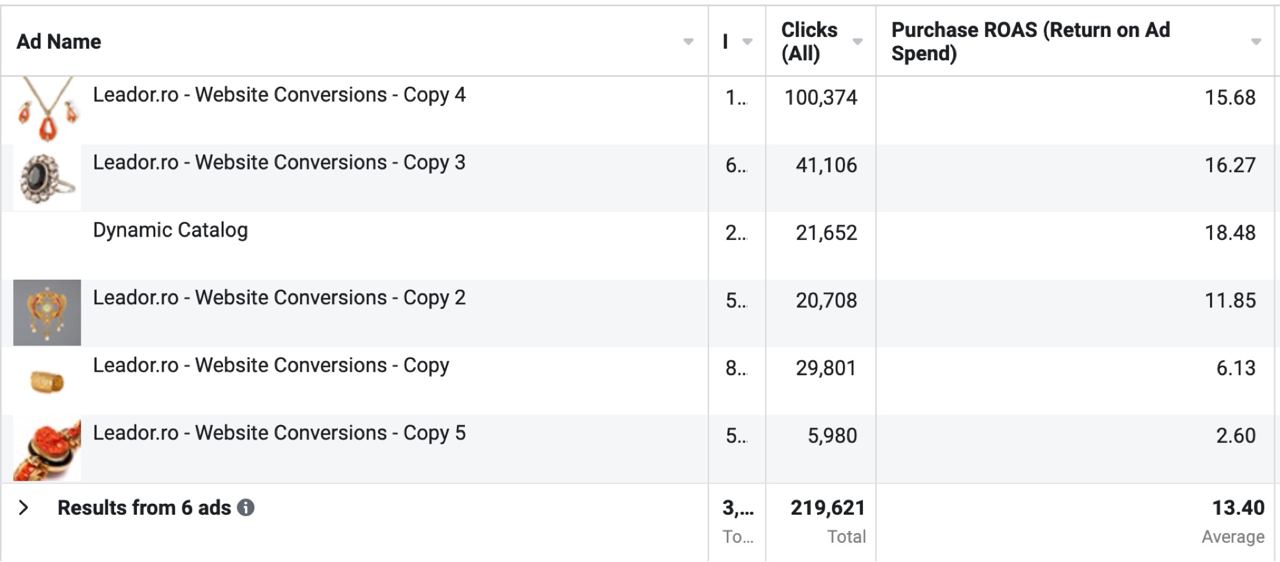
Task: Click the ROAS value 18.48
Action: tap(1230, 233)
